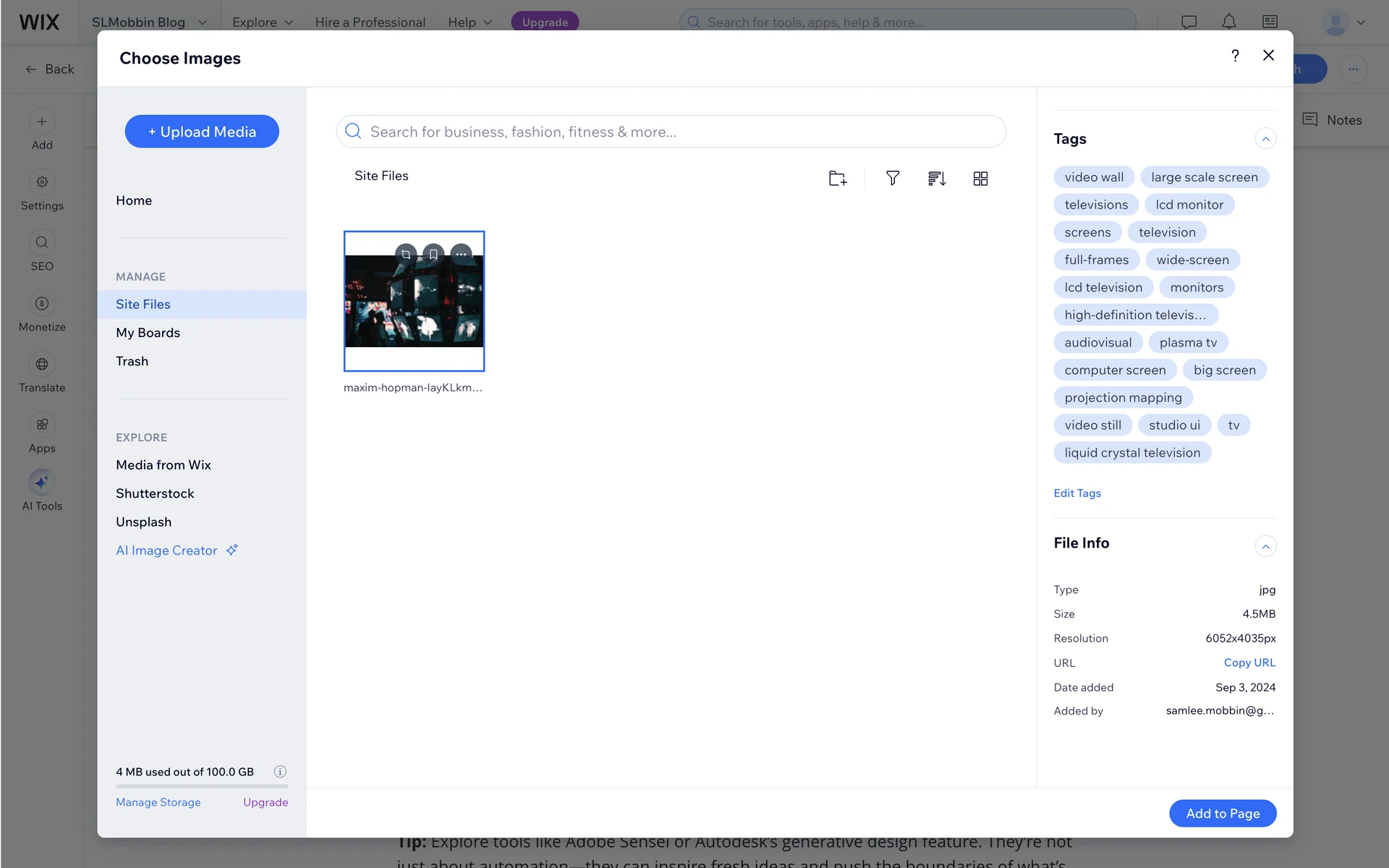Click Add to Page button
Viewport: 1389px width, 868px height.
[1222, 813]
